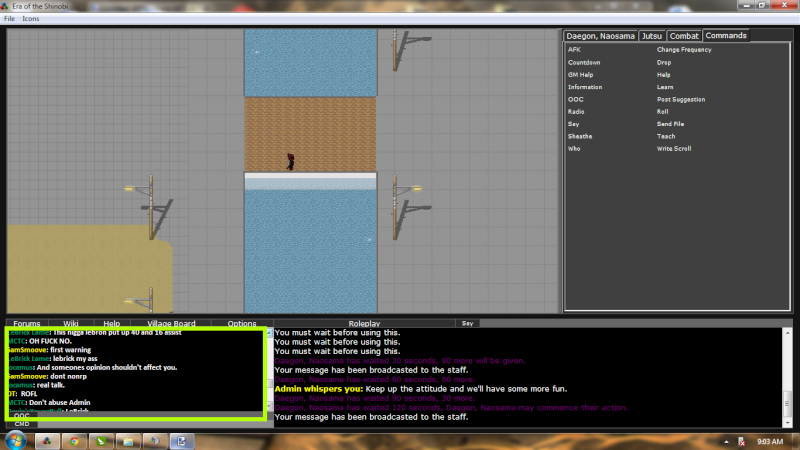Switch to the Daegon, Naosama tab
The image size is (800, 450).
(600, 36)
